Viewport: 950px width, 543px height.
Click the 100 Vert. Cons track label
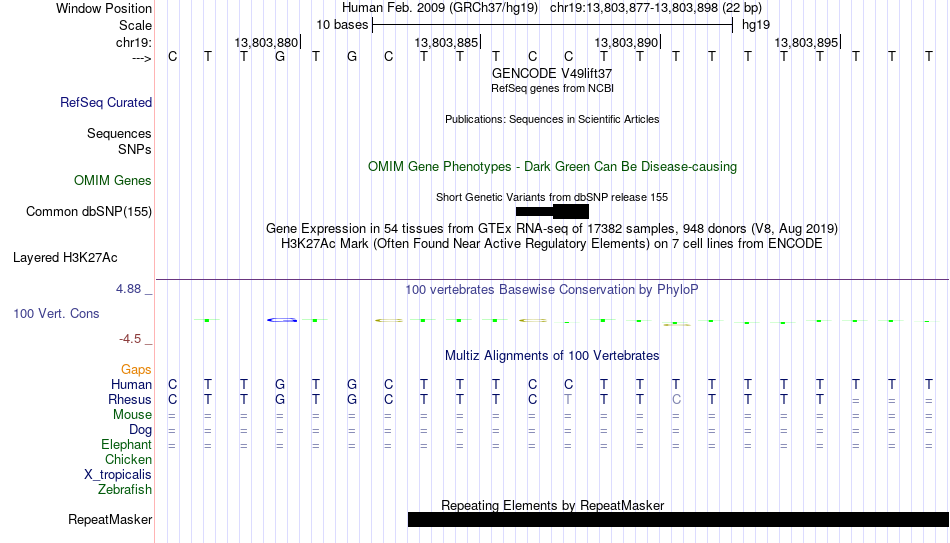tap(56, 313)
